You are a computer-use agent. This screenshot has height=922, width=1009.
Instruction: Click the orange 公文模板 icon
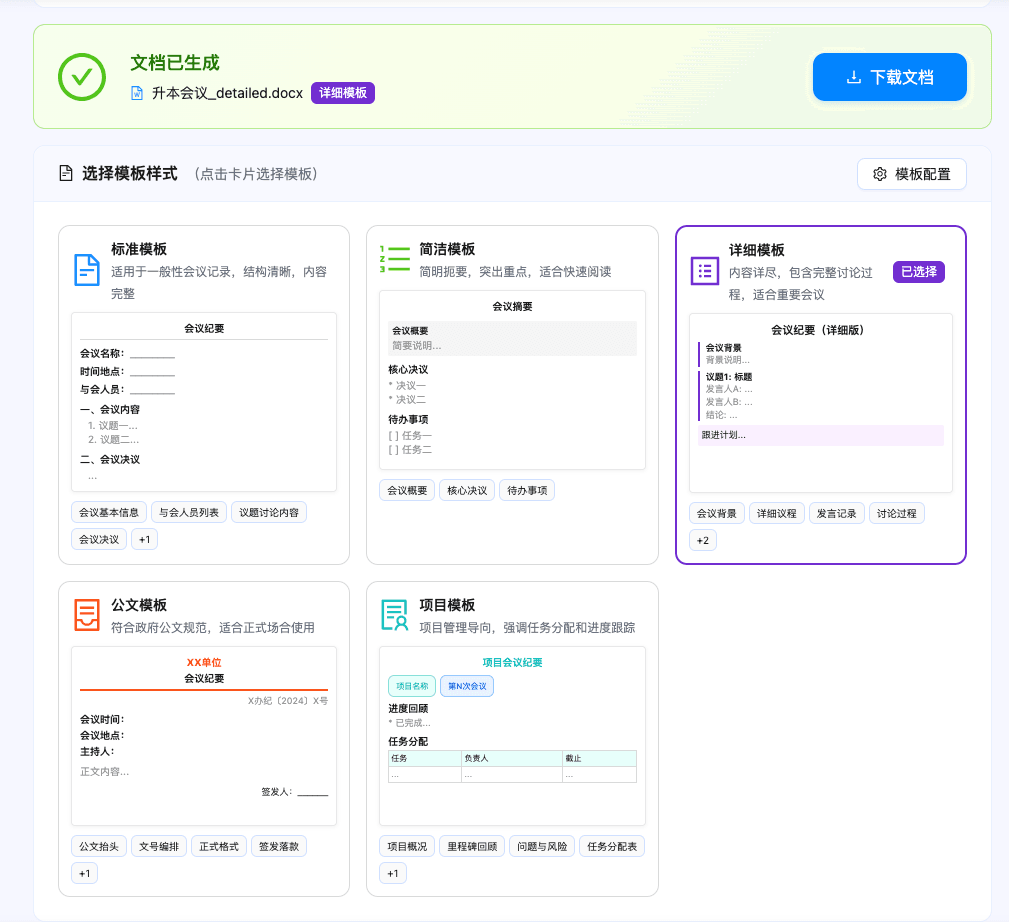click(x=87, y=615)
